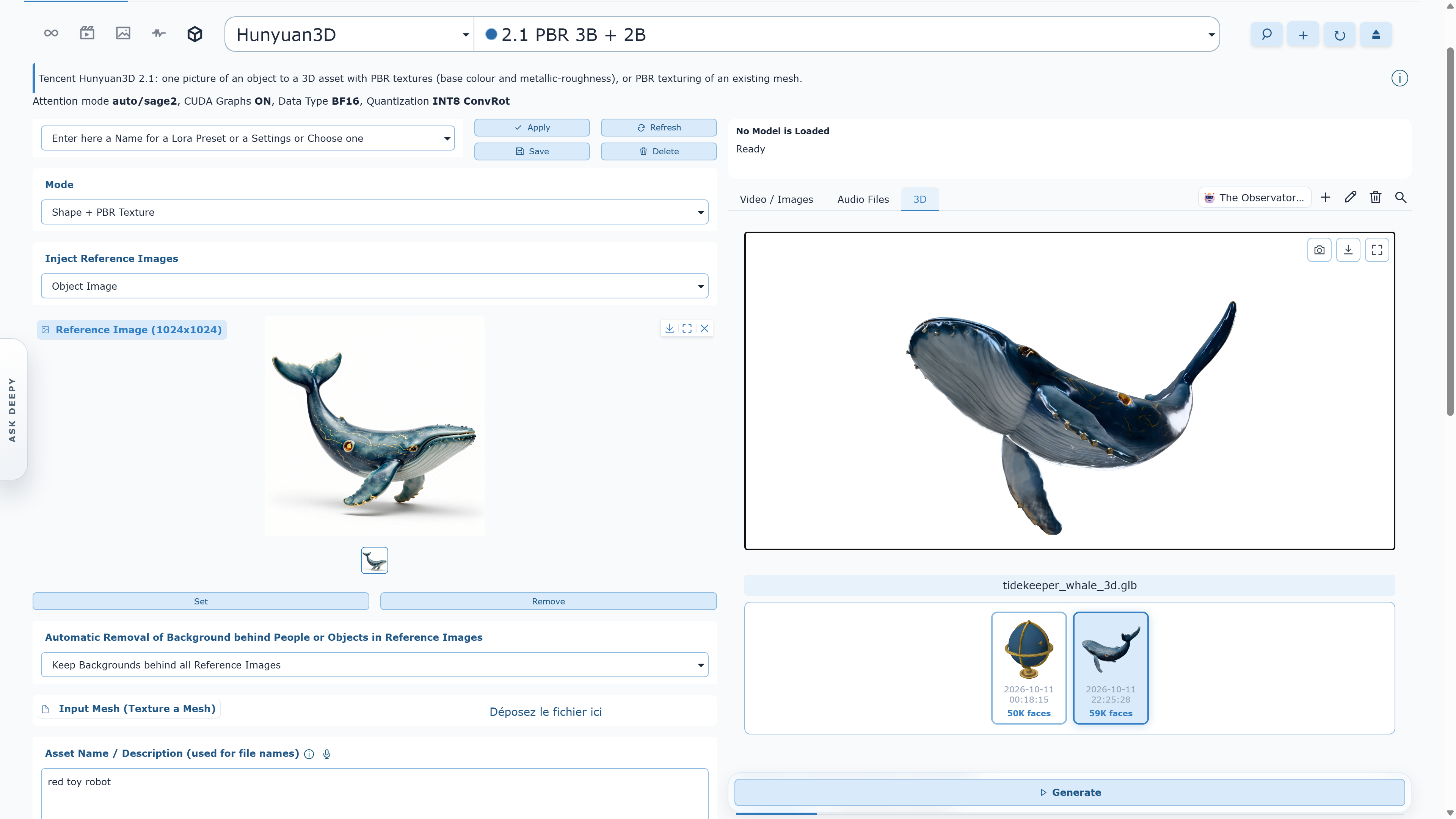Open The Observator... collection dropdown
Image resolution: width=1456 pixels, height=819 pixels.
click(1255, 197)
